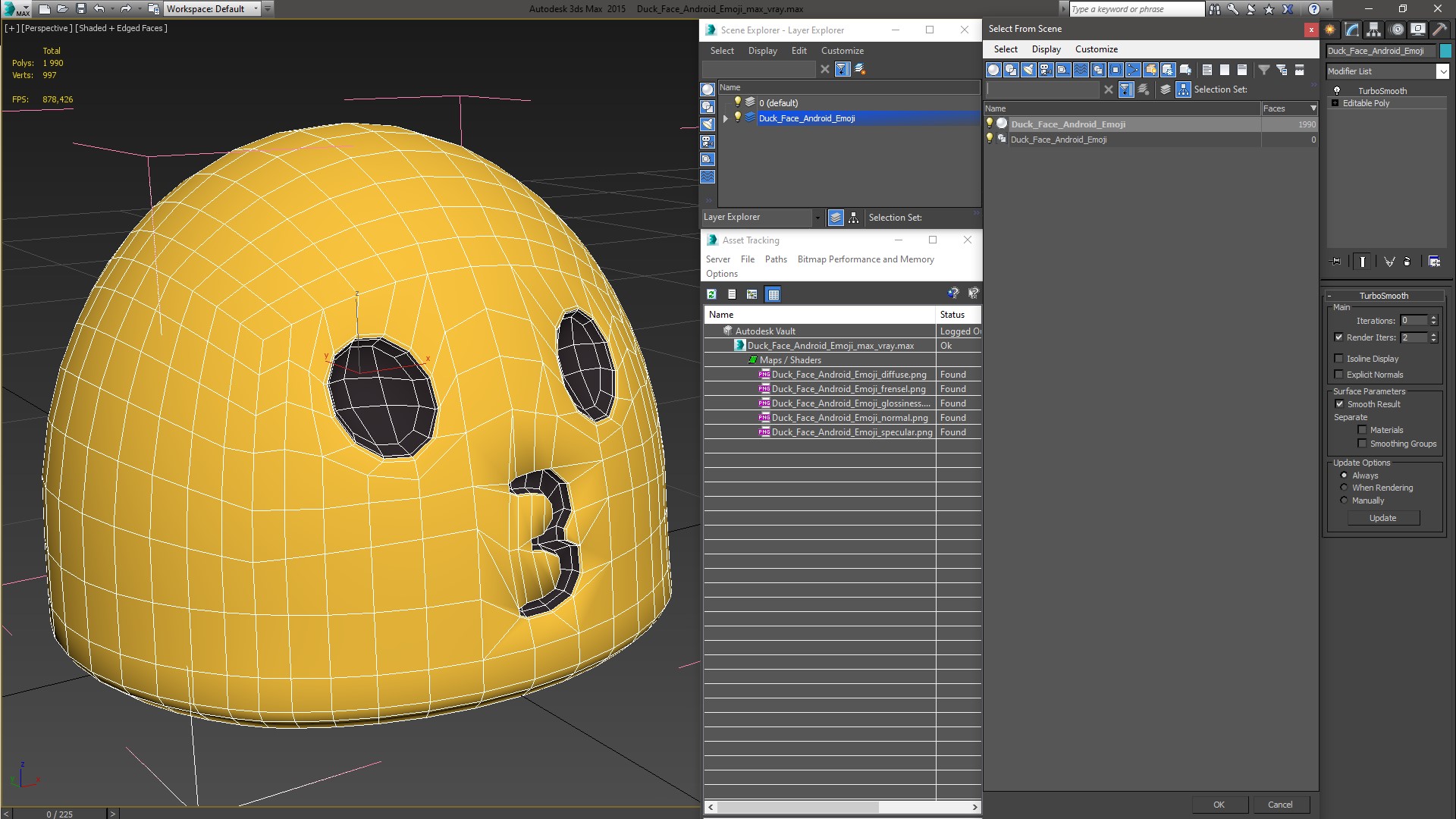Switch Asset Tracking to table view
Viewport: 1456px width, 819px height.
pos(773,294)
